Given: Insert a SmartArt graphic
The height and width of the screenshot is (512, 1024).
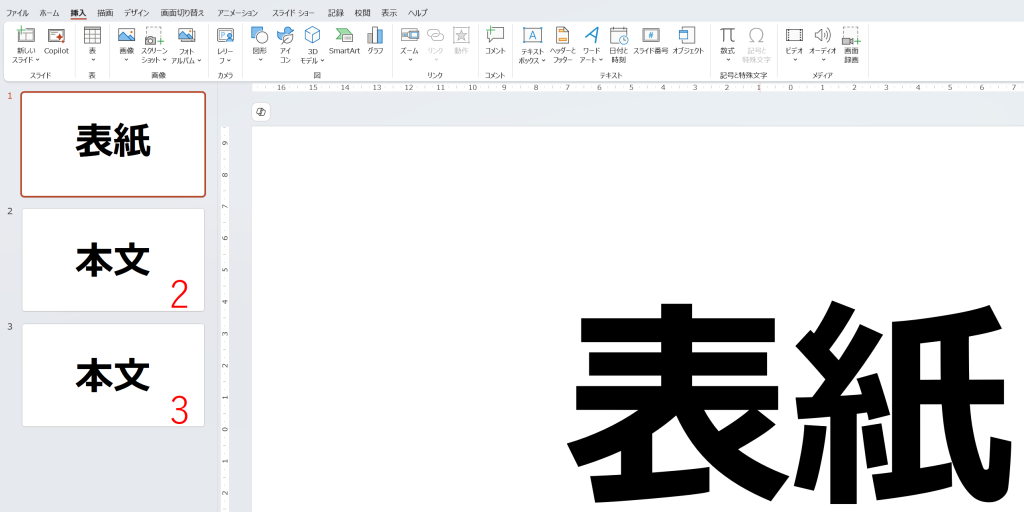Looking at the screenshot, I should pyautogui.click(x=344, y=40).
